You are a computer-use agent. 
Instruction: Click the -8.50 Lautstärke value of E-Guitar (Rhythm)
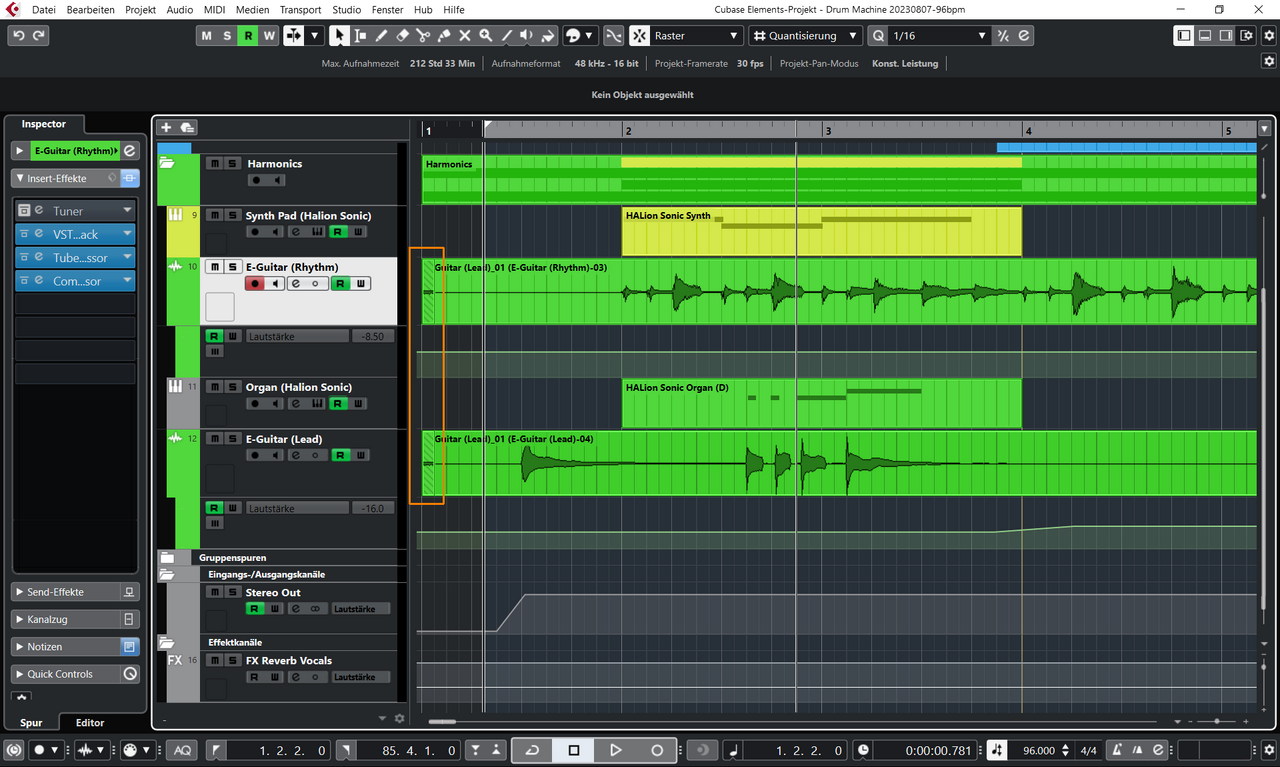(x=372, y=336)
